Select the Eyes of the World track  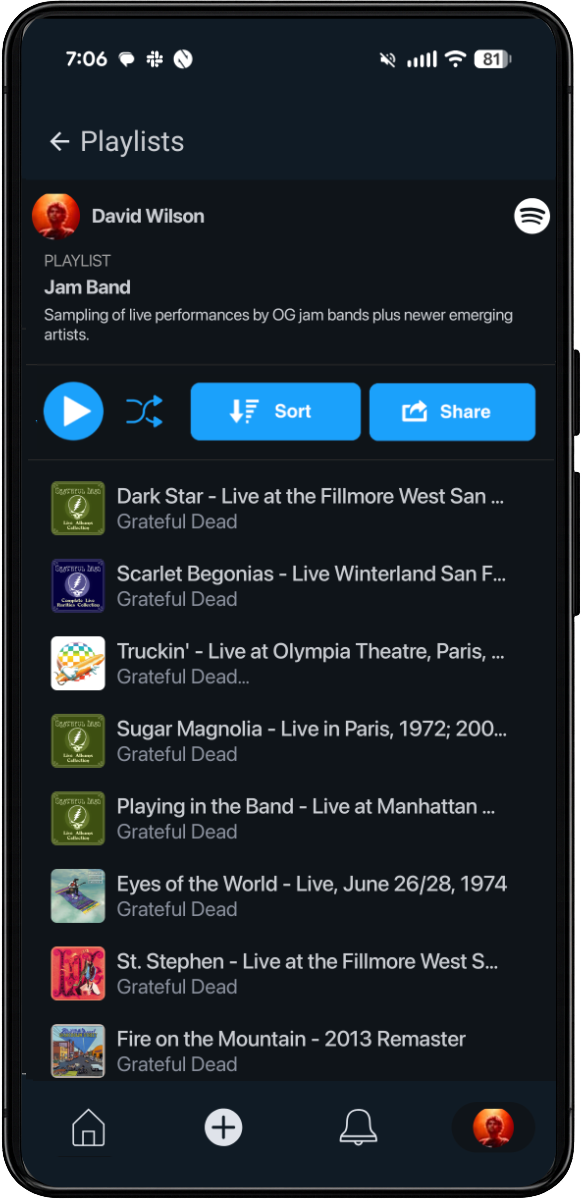[312, 884]
